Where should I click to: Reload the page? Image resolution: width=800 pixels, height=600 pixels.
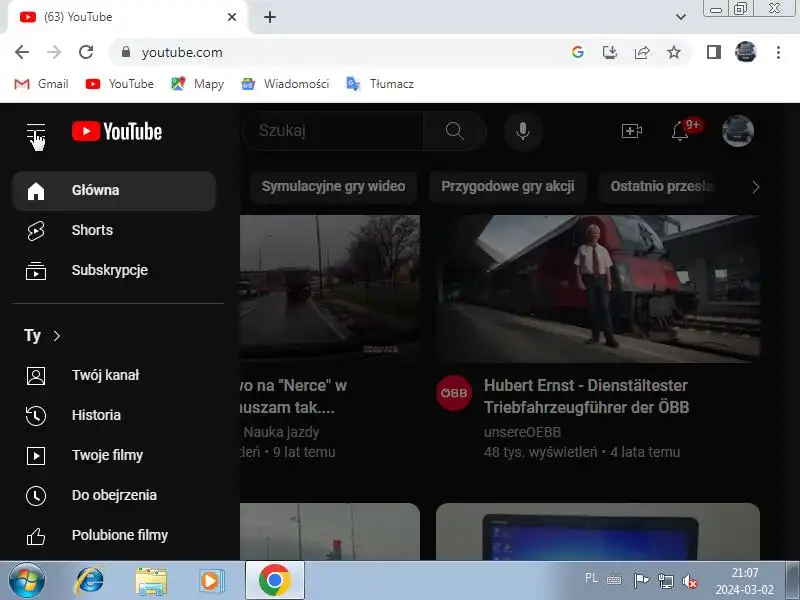(86, 52)
